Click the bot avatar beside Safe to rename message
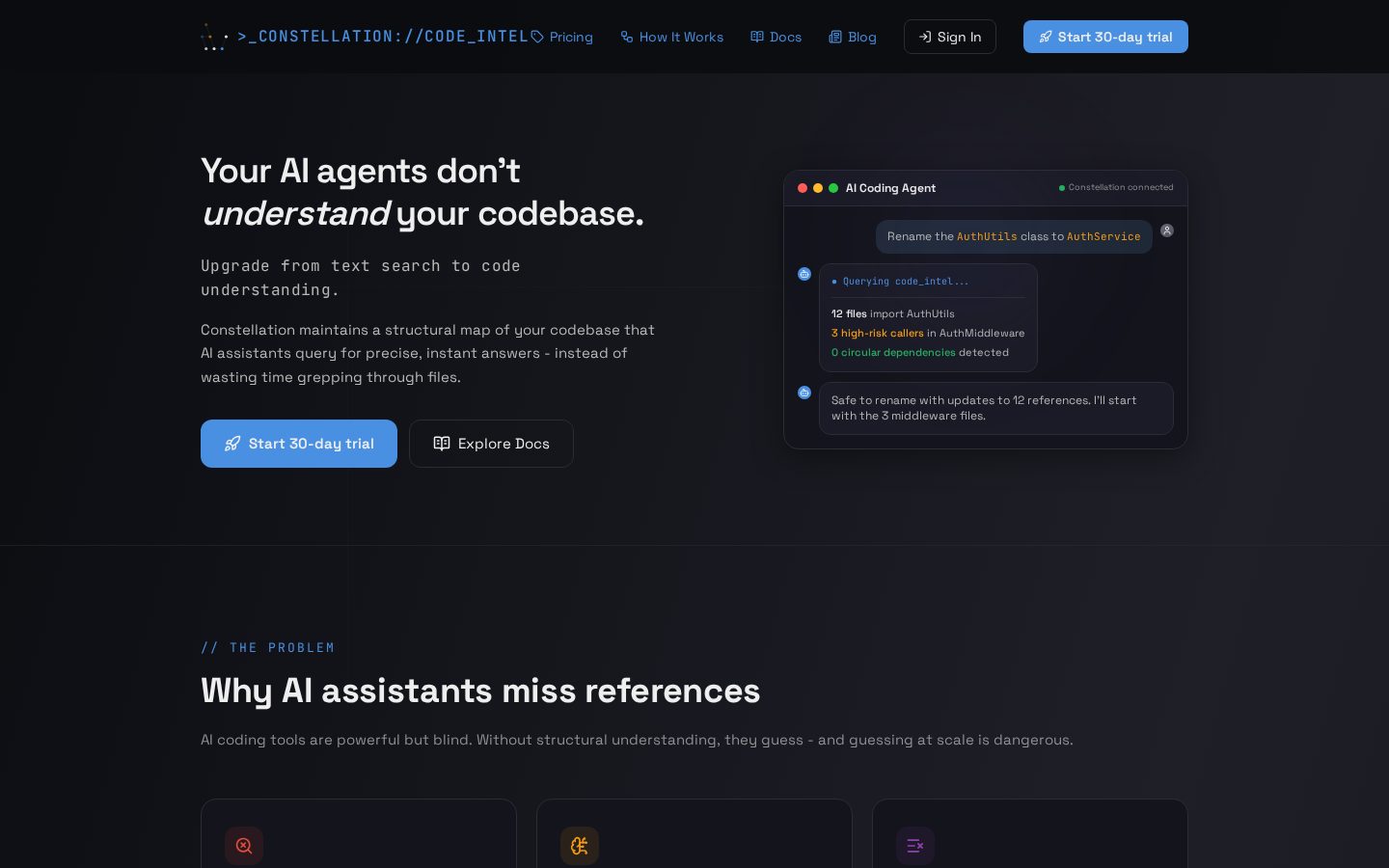Screen dimensions: 1389x868 coord(804,393)
